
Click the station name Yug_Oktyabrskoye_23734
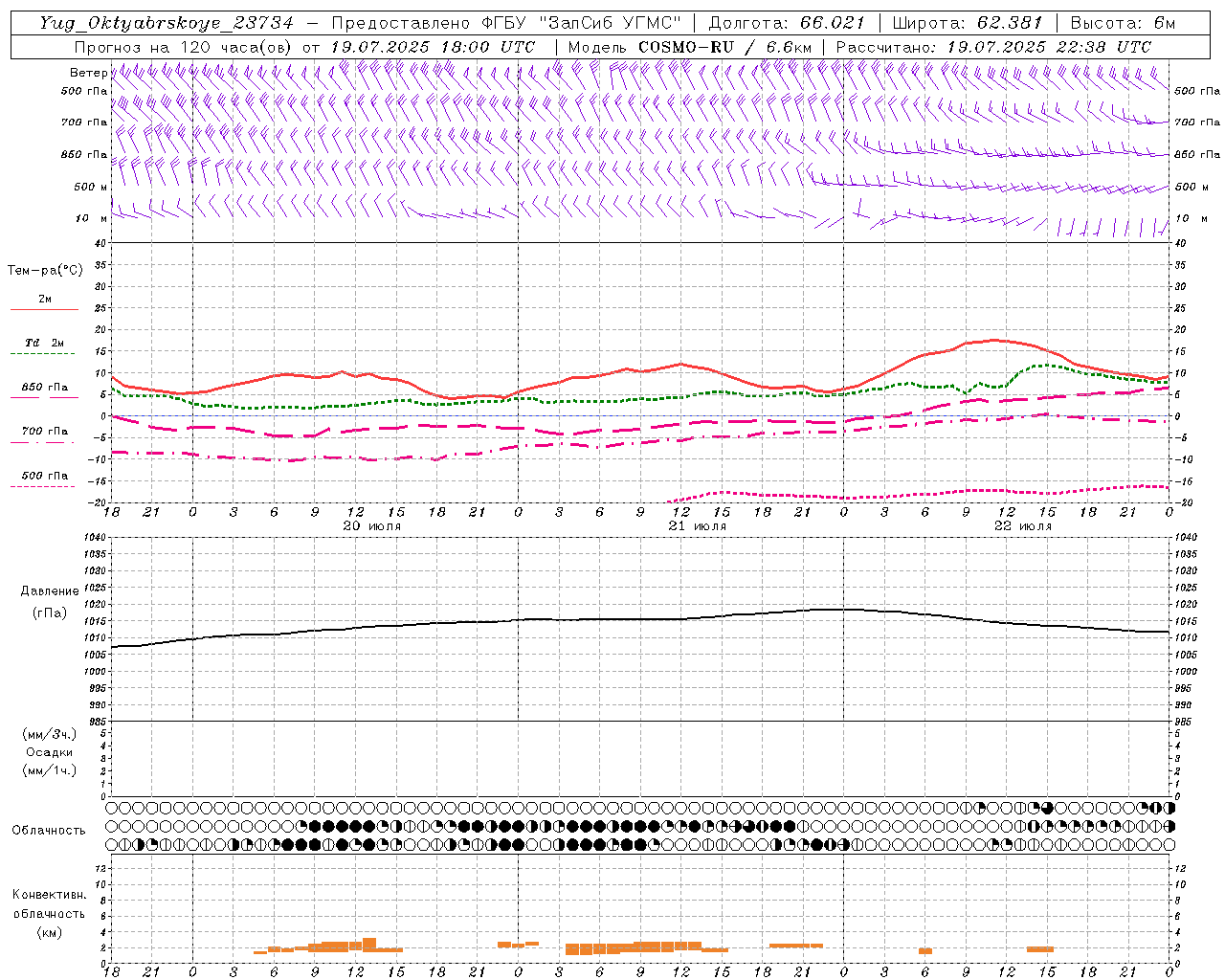point(167,23)
